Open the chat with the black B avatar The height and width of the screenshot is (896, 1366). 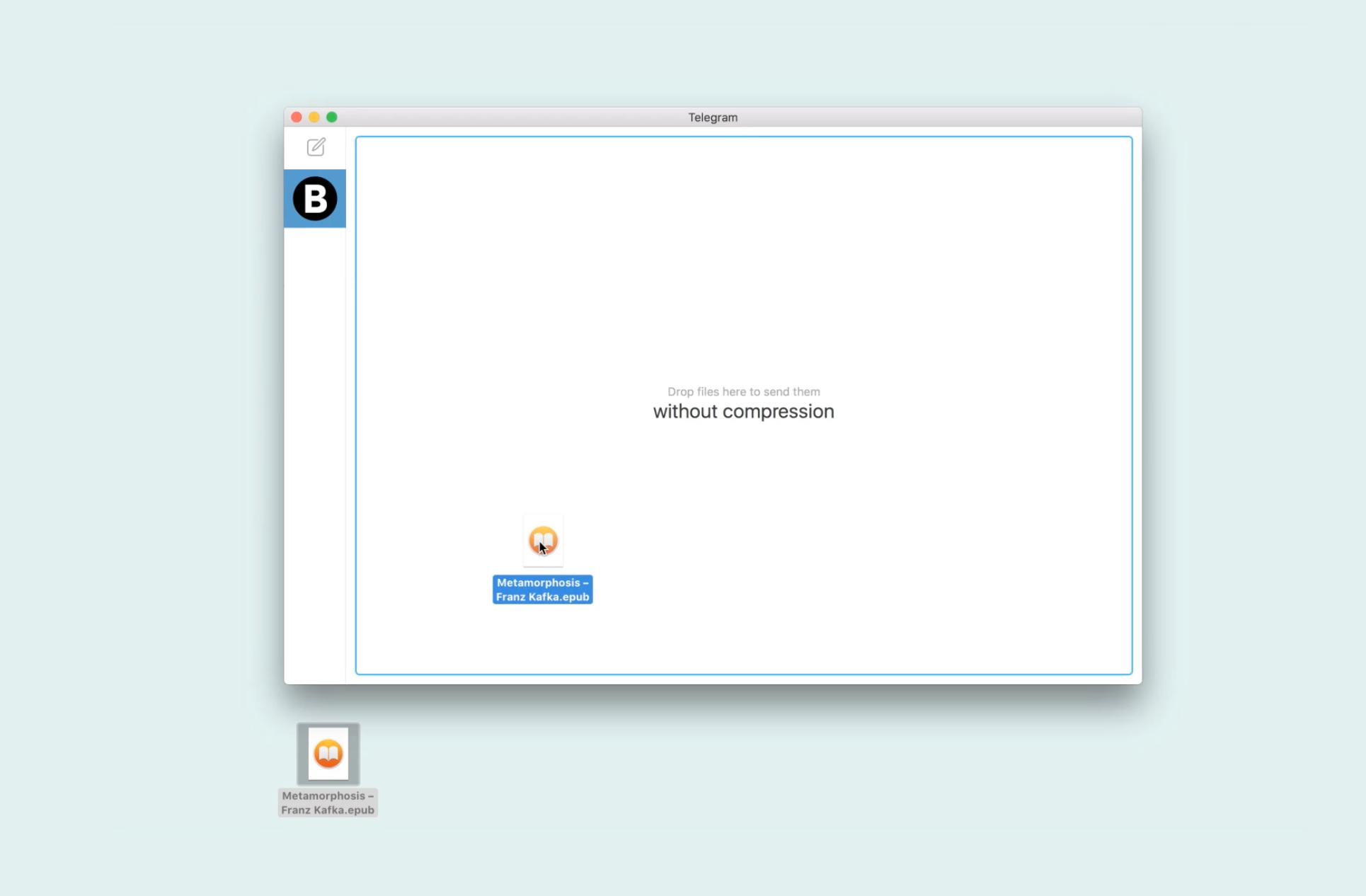[x=315, y=199]
